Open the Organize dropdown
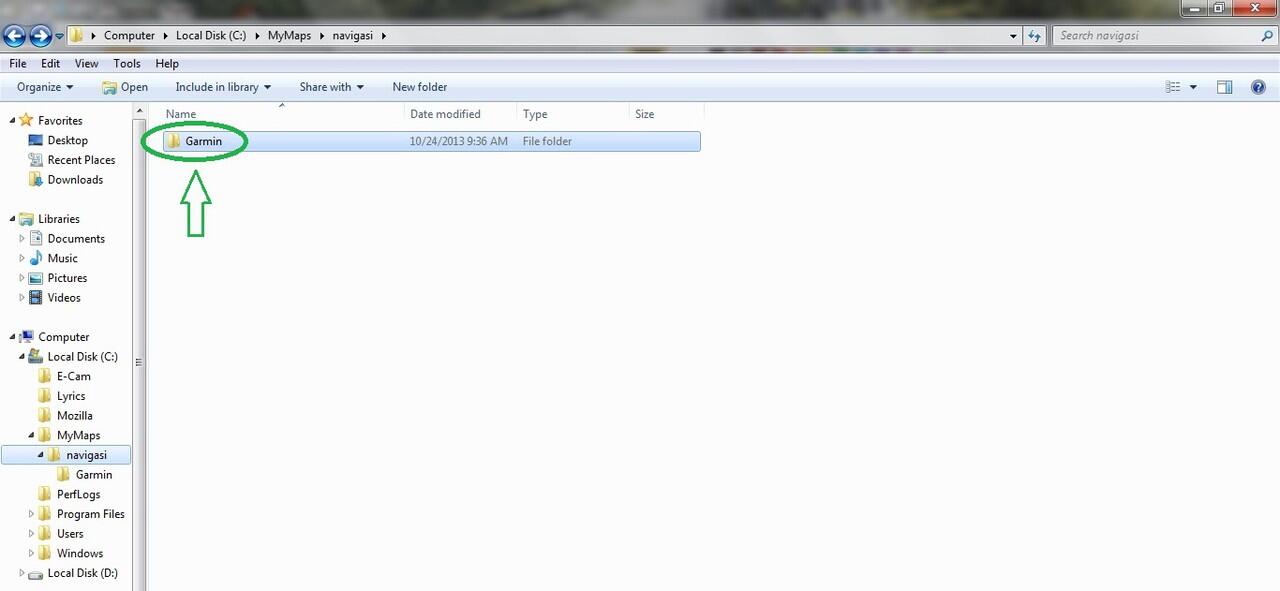The image size is (1280, 591). pos(45,87)
